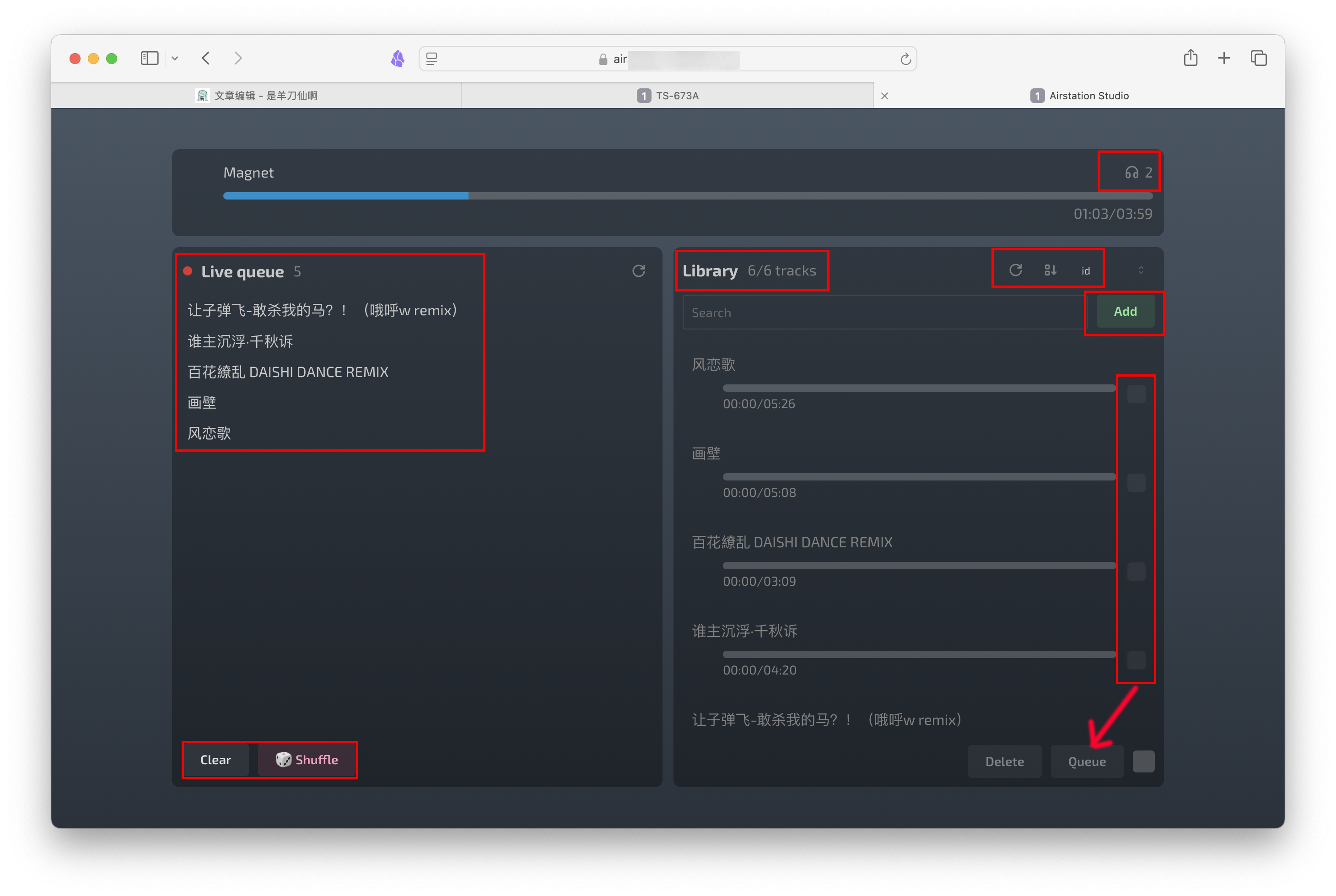Expand the library options up-down chevron
Viewport: 1336px width, 896px height.
[1141, 270]
